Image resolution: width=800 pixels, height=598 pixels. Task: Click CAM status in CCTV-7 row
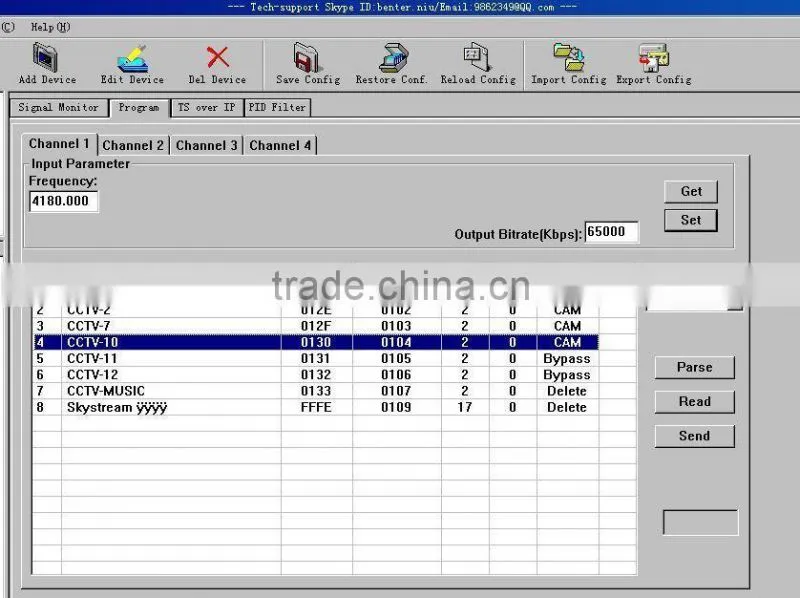point(567,326)
